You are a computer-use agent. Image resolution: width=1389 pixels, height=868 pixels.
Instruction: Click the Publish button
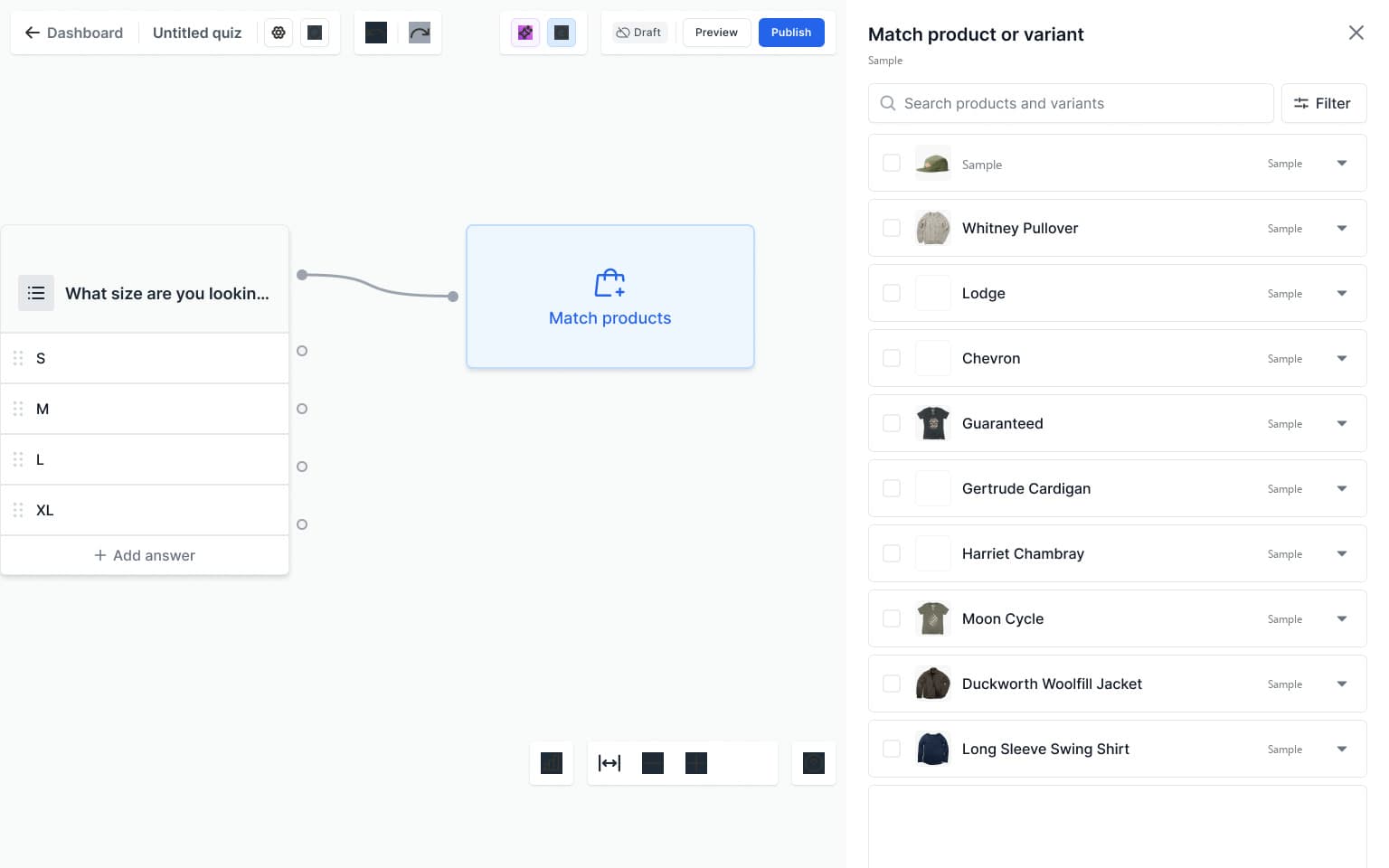click(791, 33)
